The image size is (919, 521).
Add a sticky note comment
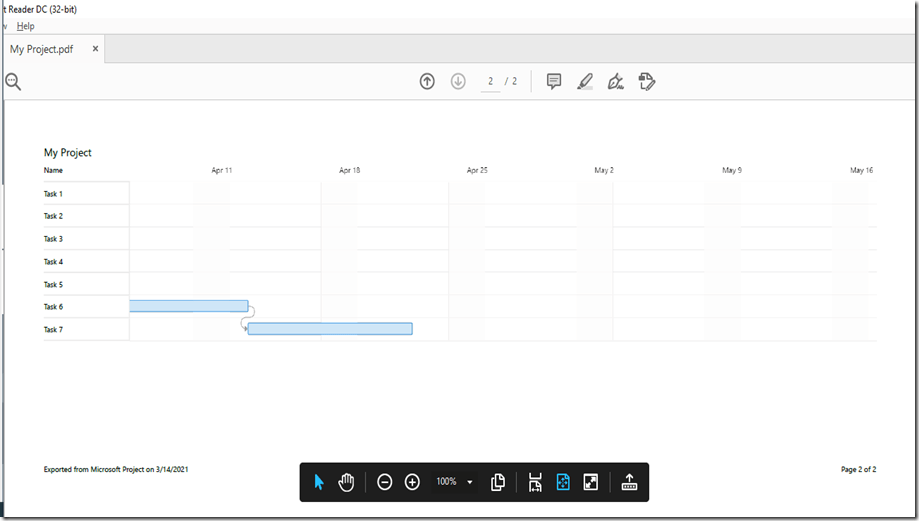click(x=554, y=81)
